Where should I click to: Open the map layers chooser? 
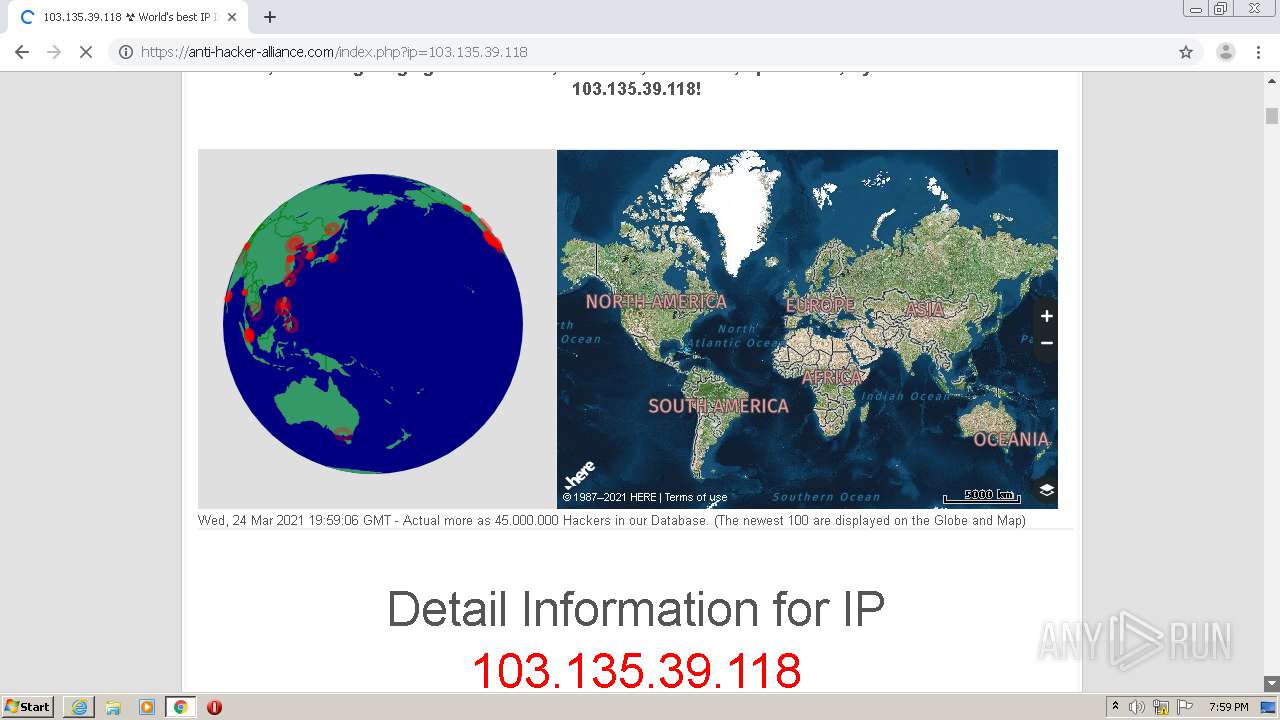pos(1046,490)
